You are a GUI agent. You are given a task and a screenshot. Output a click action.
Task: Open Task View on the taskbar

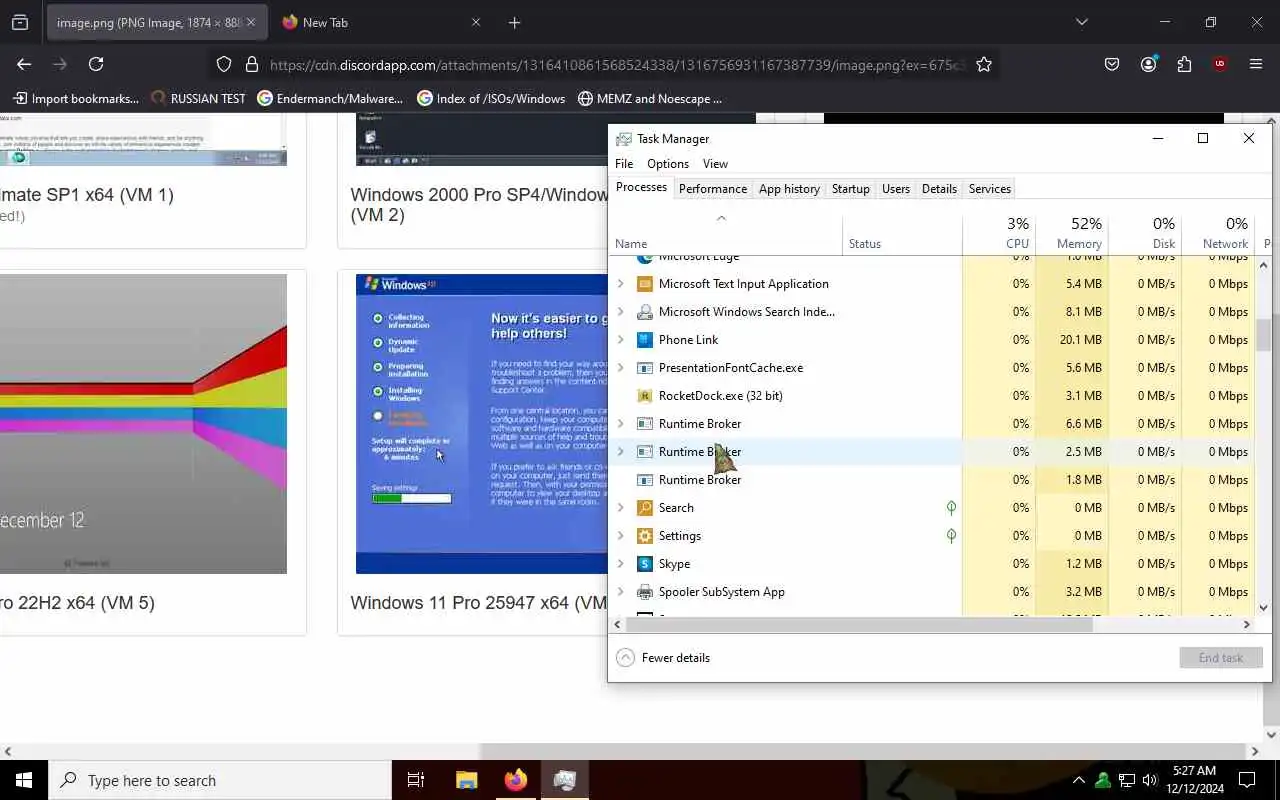416,780
